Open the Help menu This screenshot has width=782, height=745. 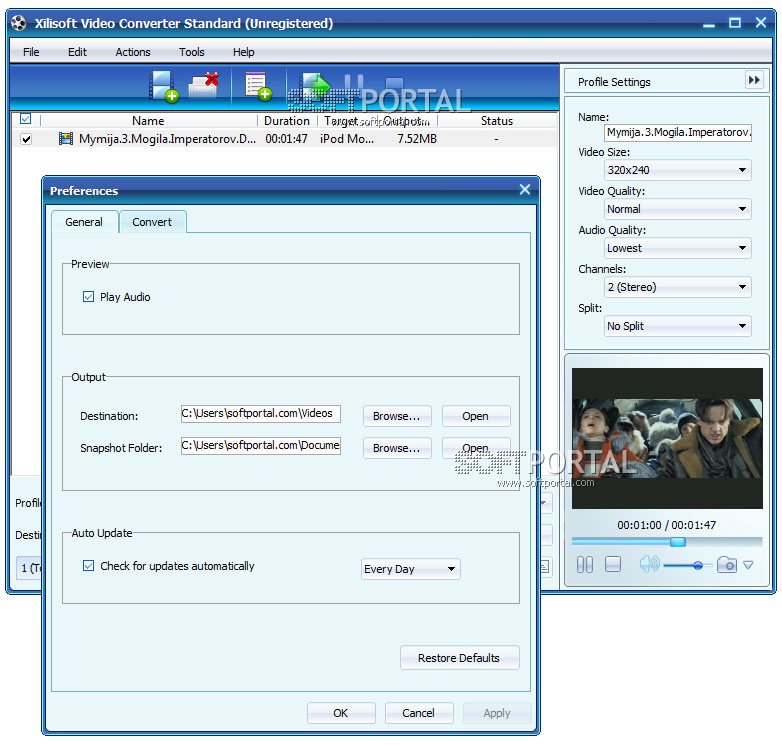point(243,52)
